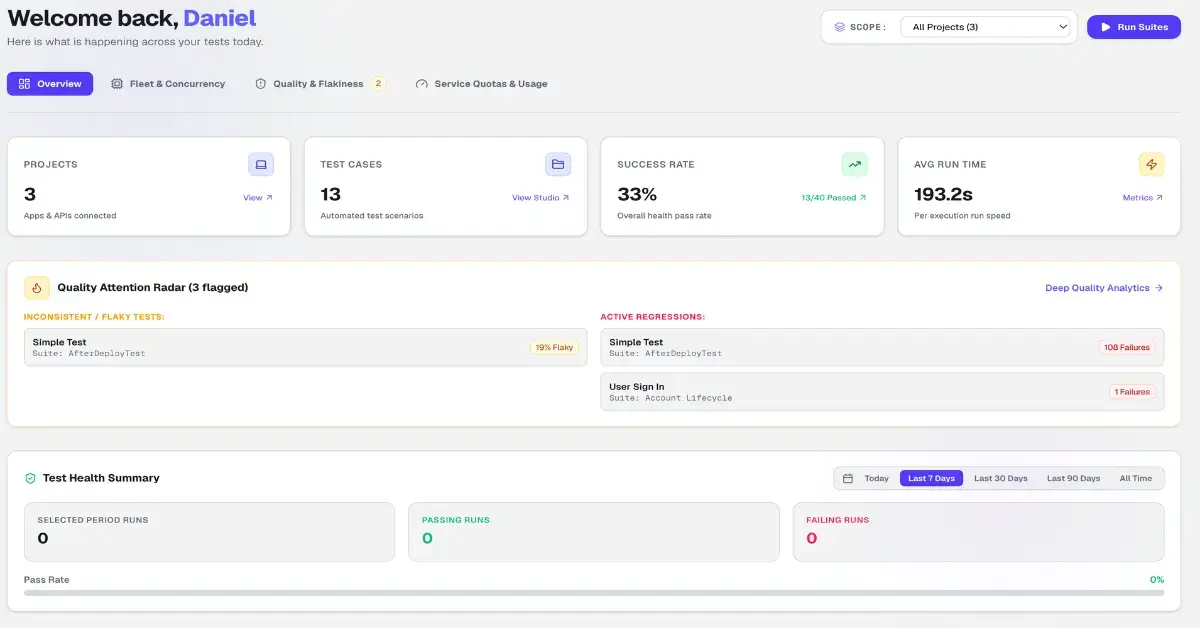Click the 1 Failures badge

[x=1132, y=392]
